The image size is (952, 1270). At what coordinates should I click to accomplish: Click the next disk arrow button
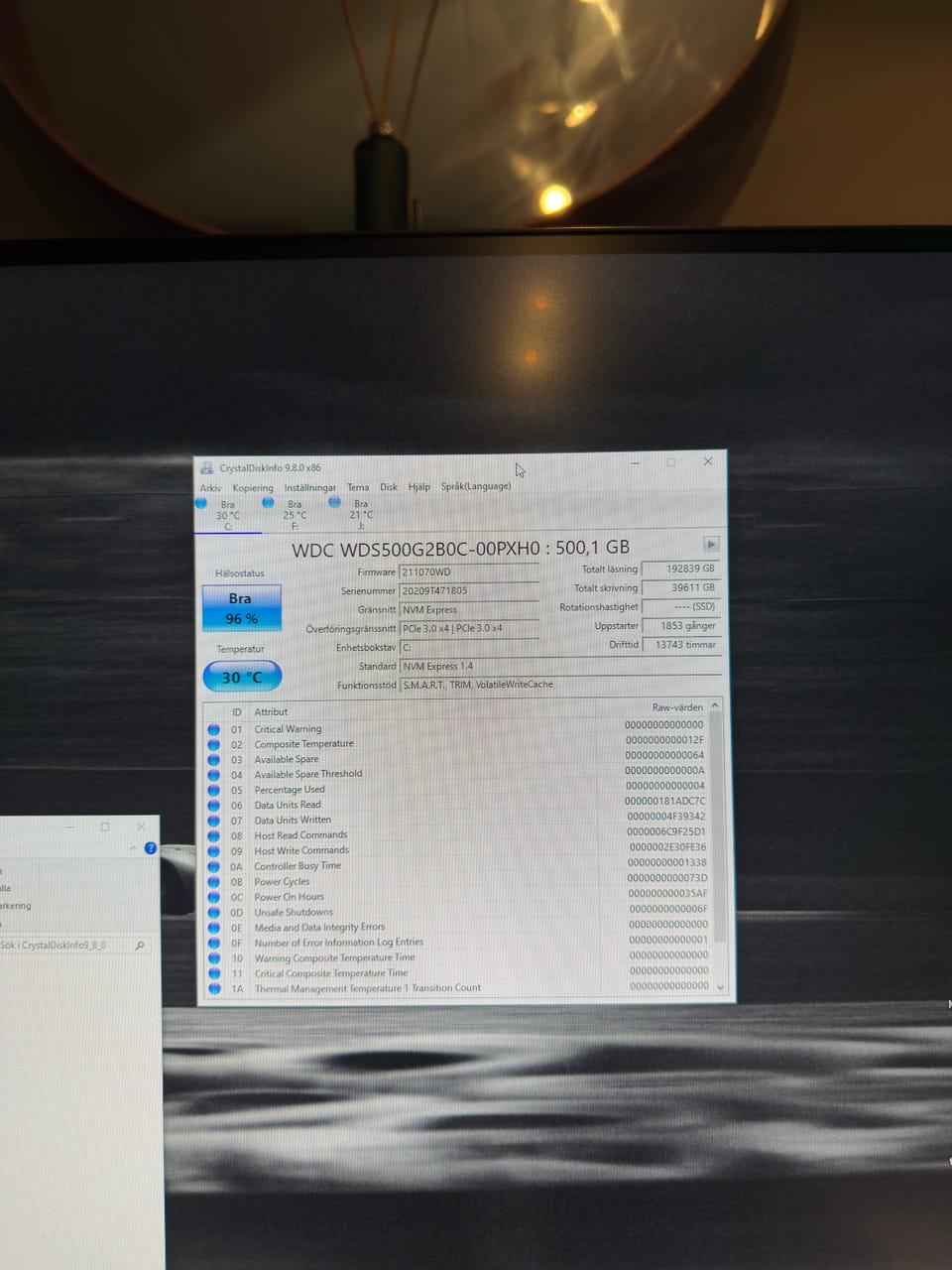711,545
